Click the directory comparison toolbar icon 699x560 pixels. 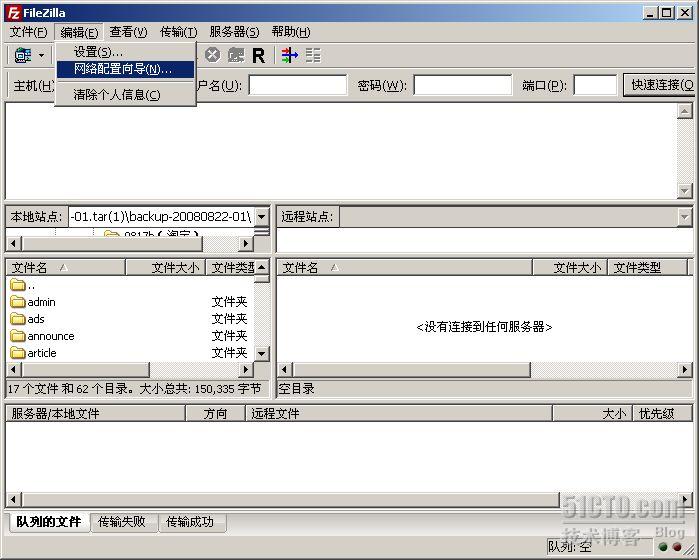313,55
